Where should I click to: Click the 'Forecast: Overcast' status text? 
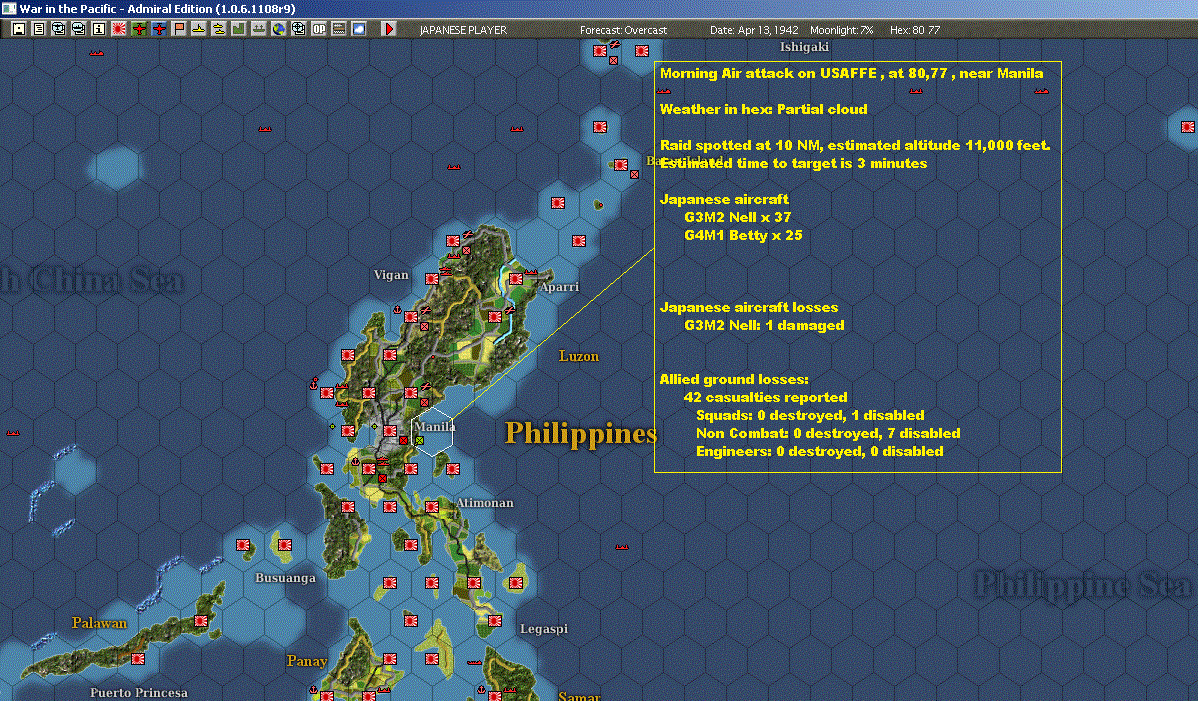[623, 30]
